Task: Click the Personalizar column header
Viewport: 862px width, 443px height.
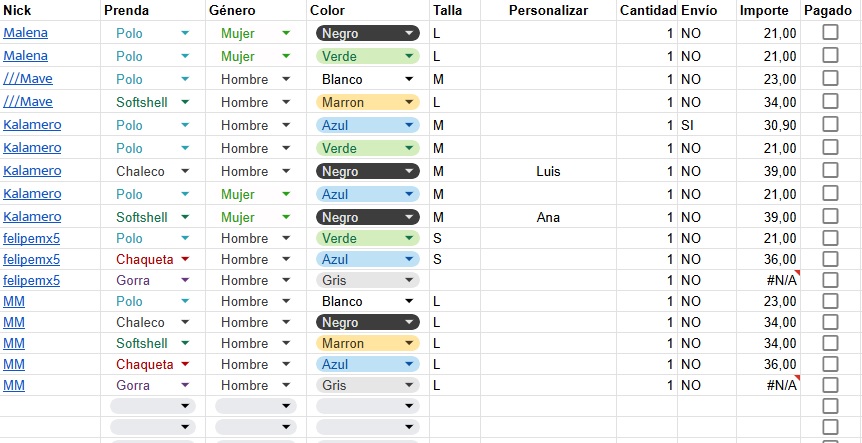Action: pos(548,10)
